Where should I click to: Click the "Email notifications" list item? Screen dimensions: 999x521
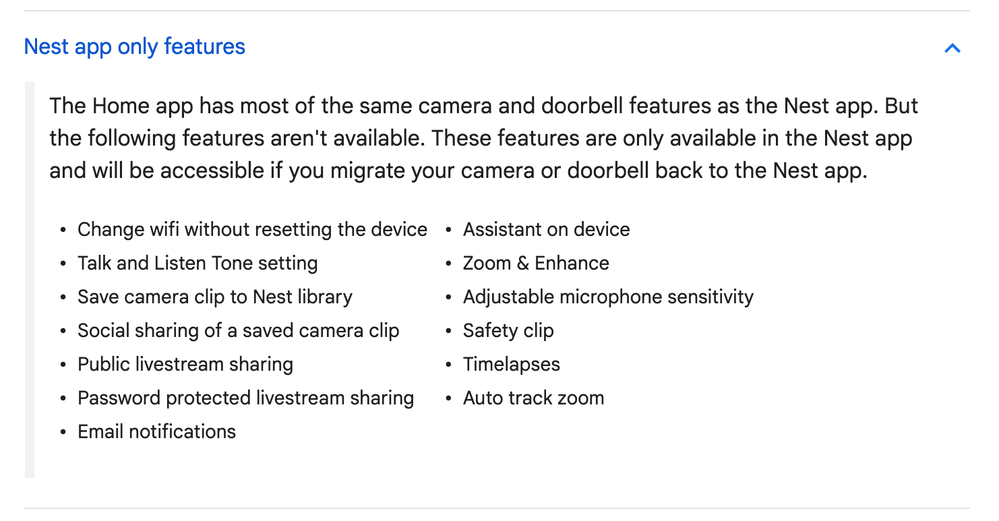pyautogui.click(x=156, y=432)
